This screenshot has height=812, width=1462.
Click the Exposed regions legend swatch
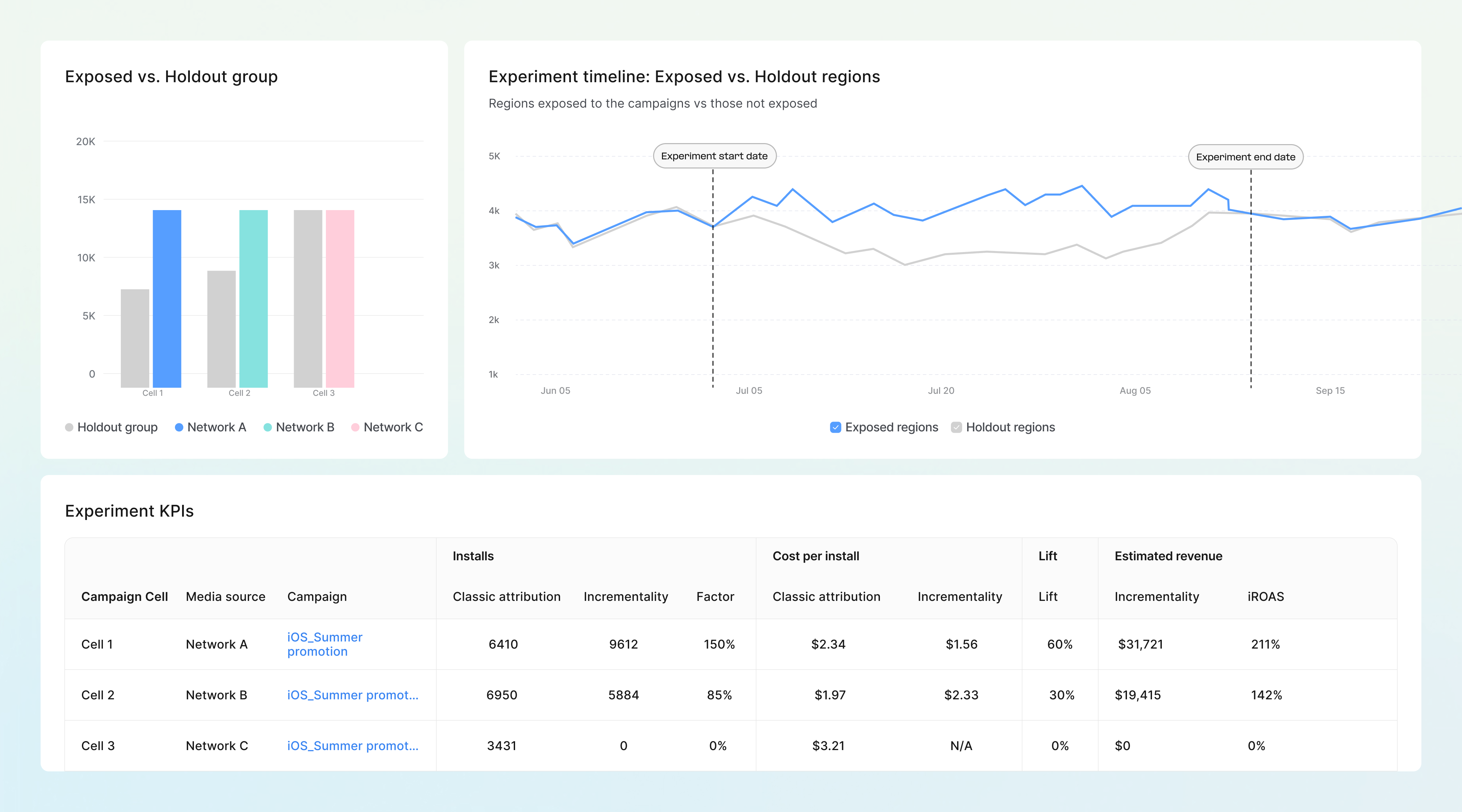836,427
